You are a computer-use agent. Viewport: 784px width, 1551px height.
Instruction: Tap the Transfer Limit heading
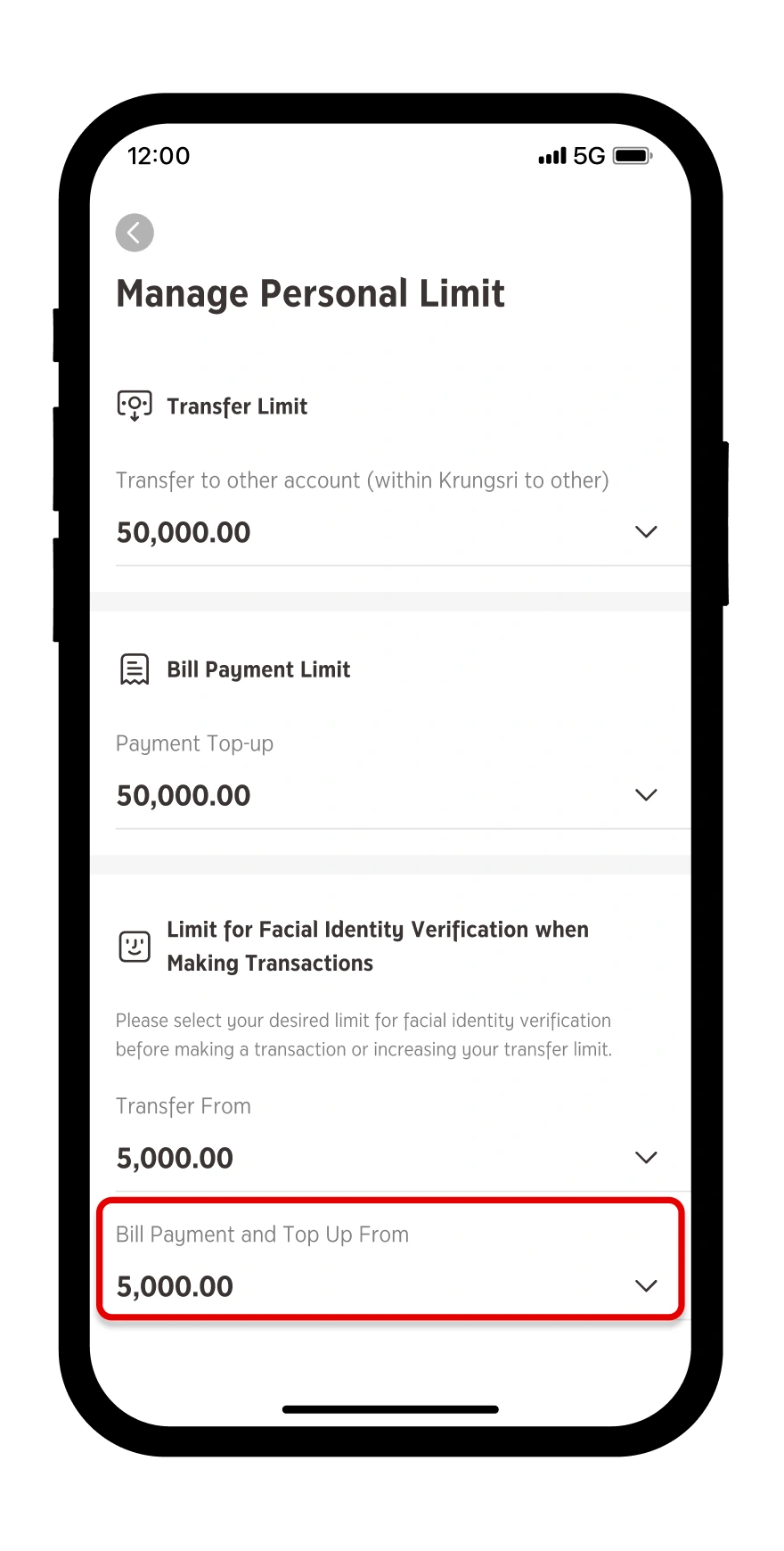(237, 406)
